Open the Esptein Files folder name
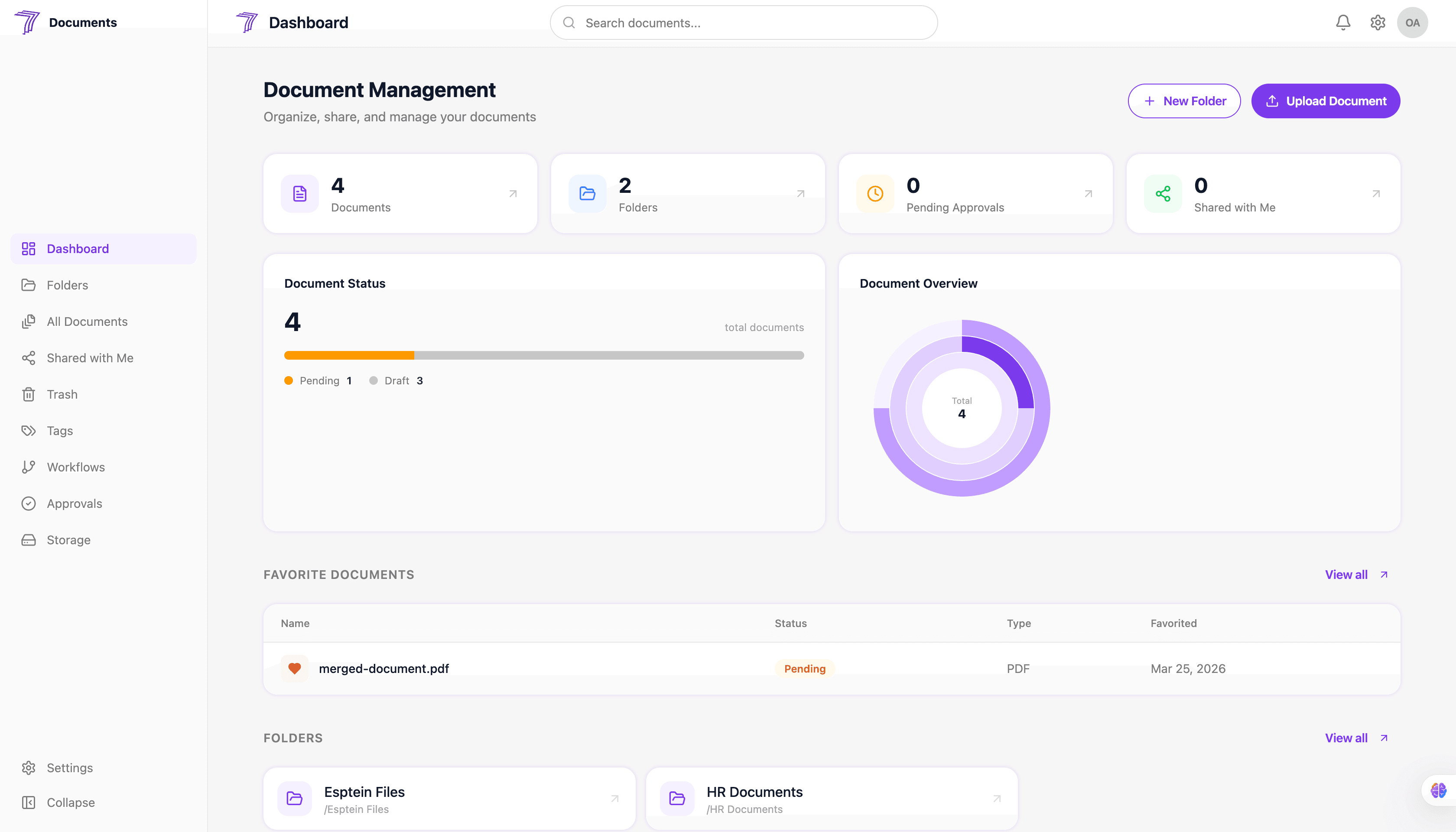Viewport: 1456px width, 832px height. point(364,792)
